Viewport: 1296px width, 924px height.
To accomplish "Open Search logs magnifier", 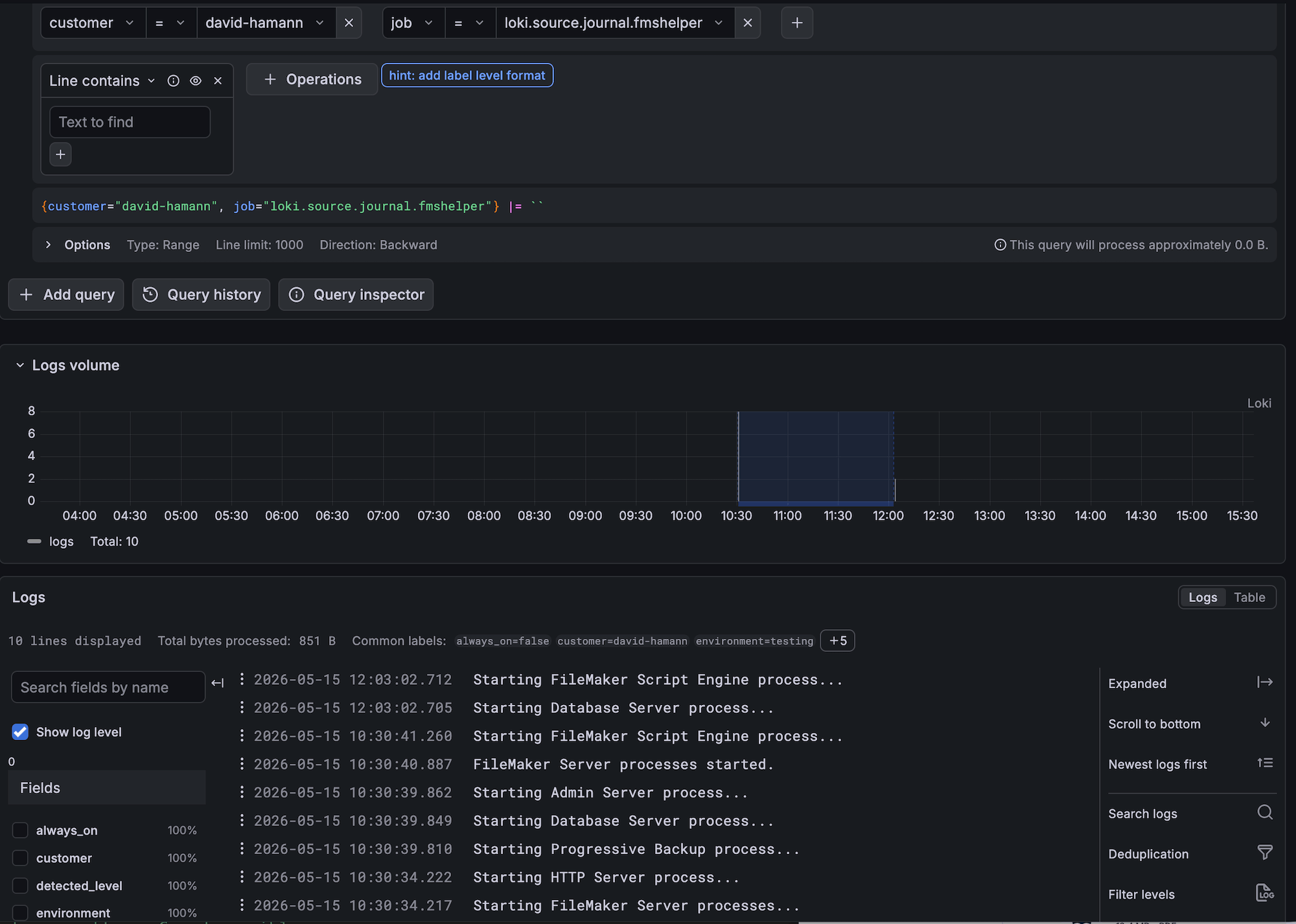I will [1265, 813].
